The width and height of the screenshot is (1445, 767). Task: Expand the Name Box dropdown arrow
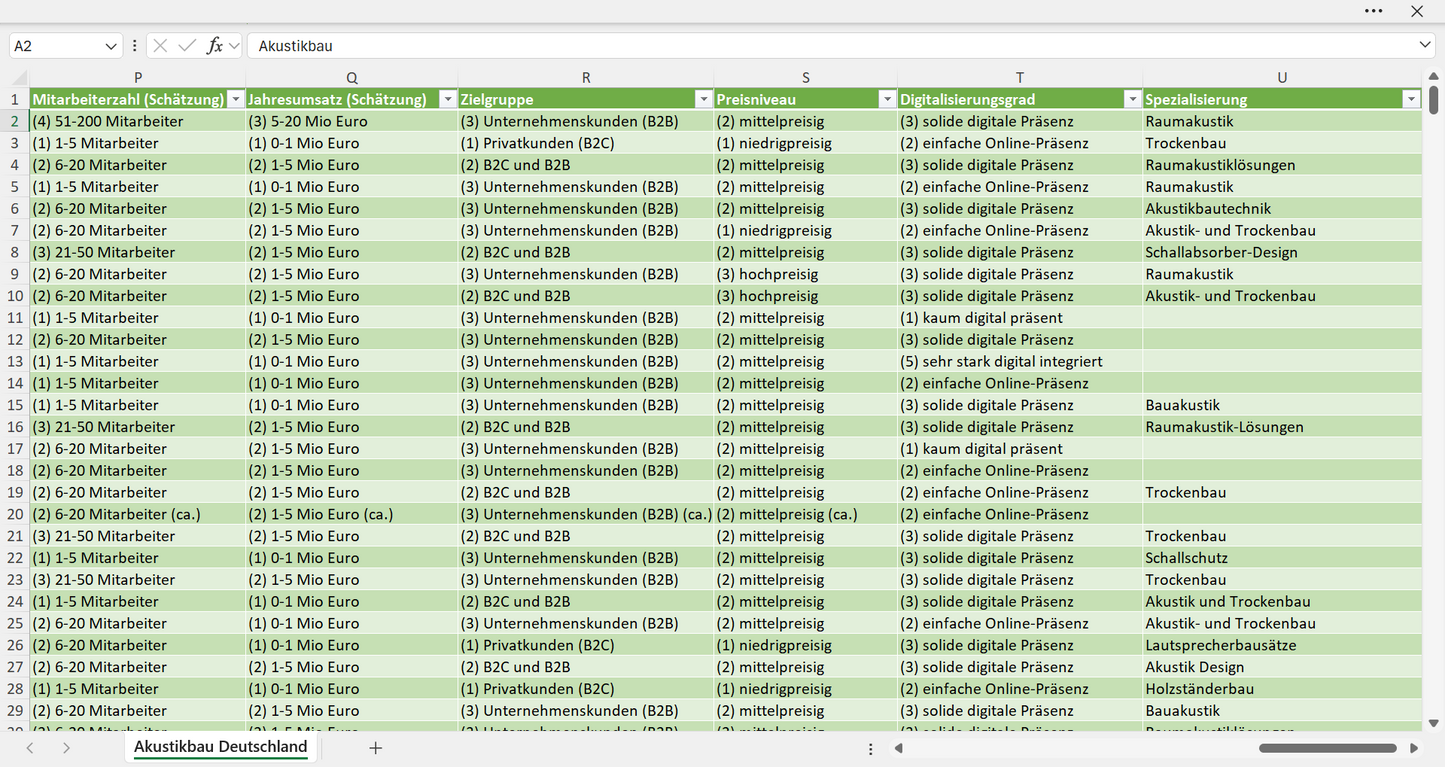(111, 46)
